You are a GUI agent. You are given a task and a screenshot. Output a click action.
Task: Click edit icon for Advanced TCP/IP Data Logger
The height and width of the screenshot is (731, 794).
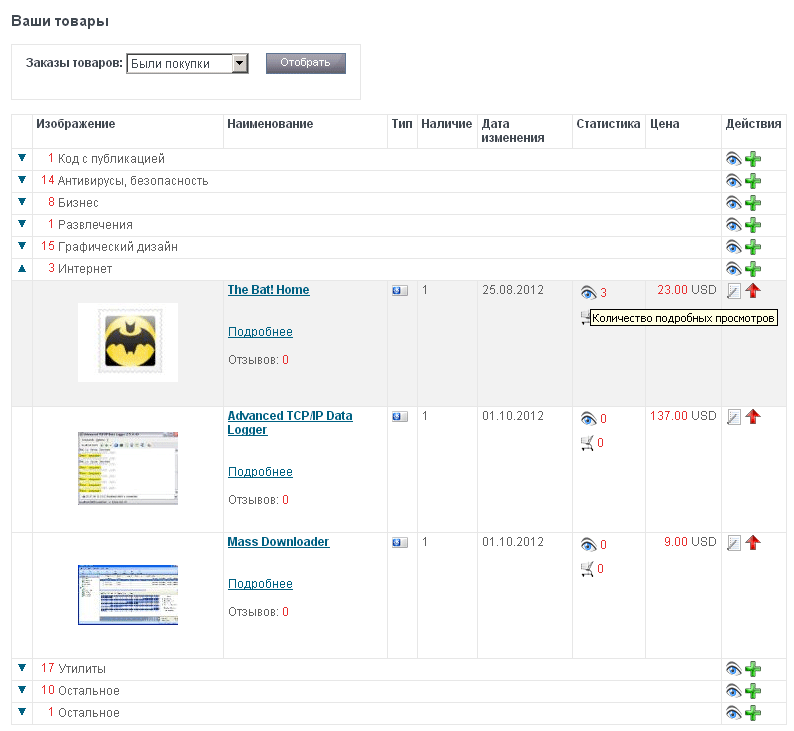pos(733,417)
